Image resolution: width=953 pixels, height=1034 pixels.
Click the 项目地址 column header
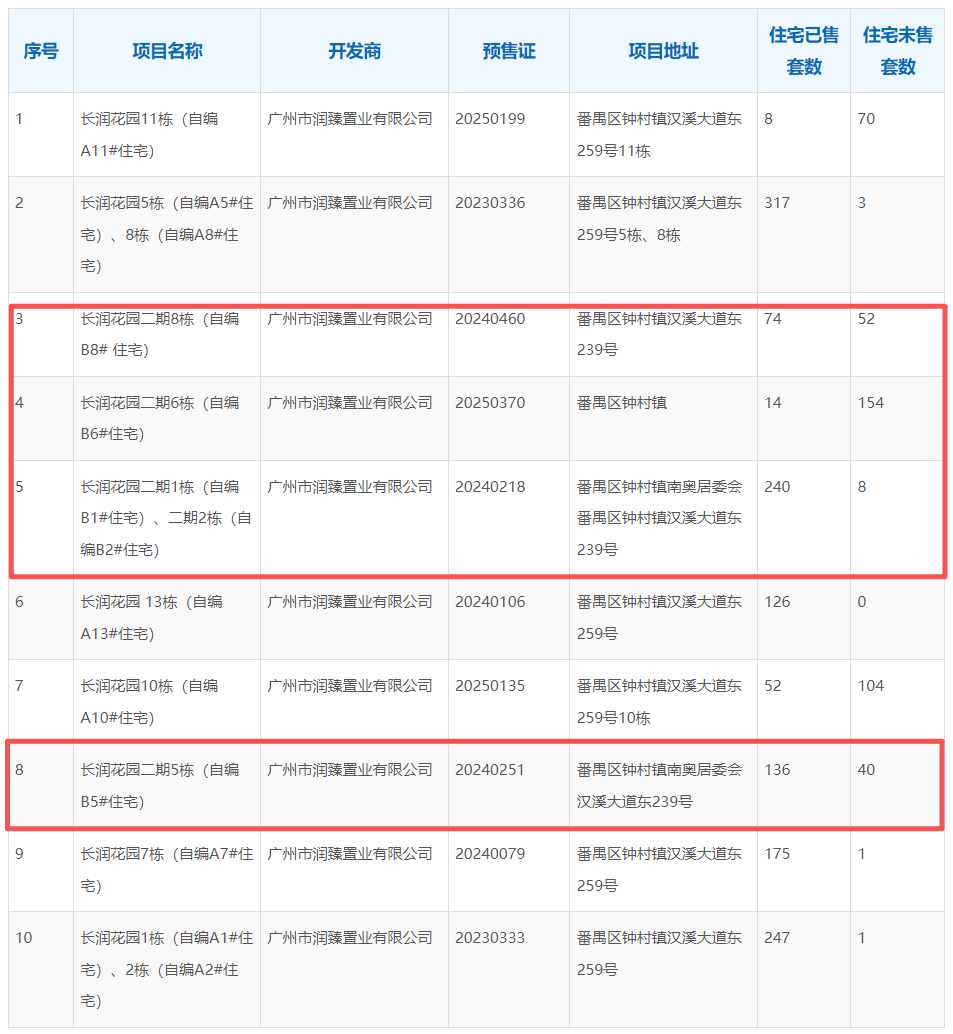click(x=663, y=51)
